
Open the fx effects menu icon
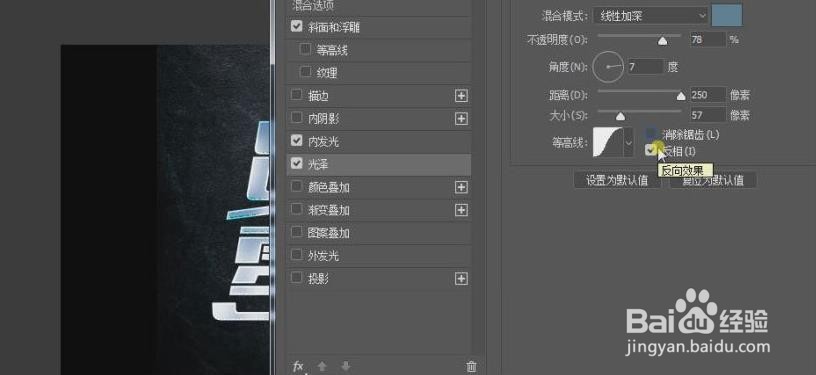click(x=298, y=367)
